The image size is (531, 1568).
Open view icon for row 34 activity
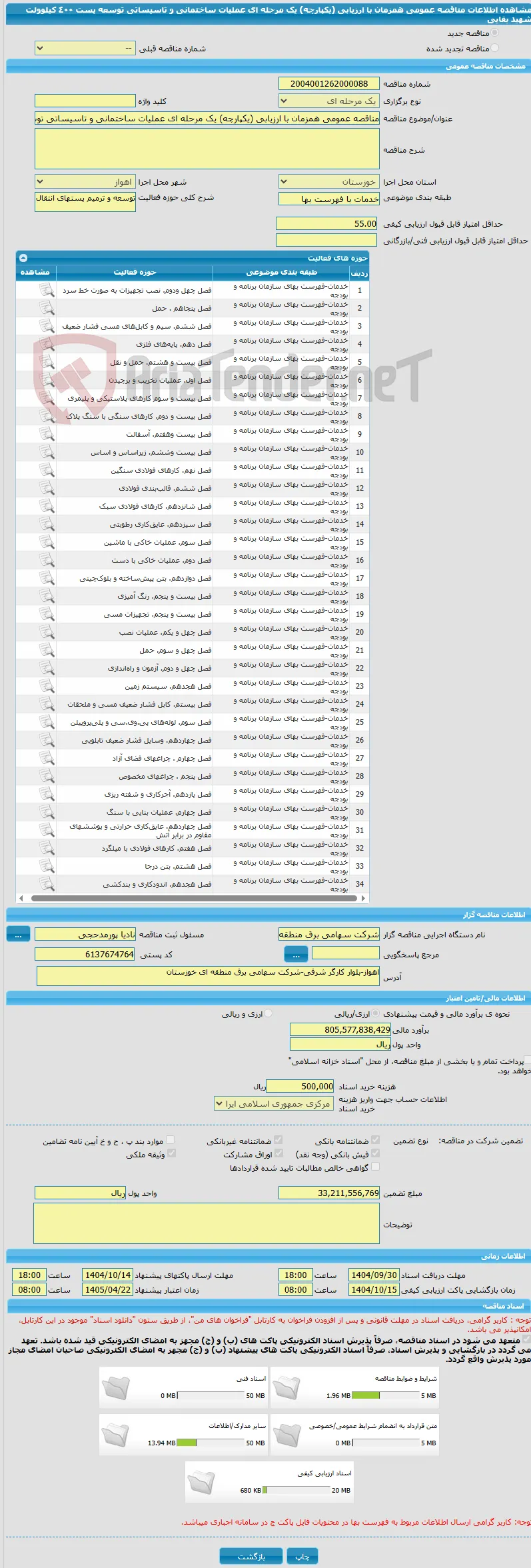[x=46, y=884]
